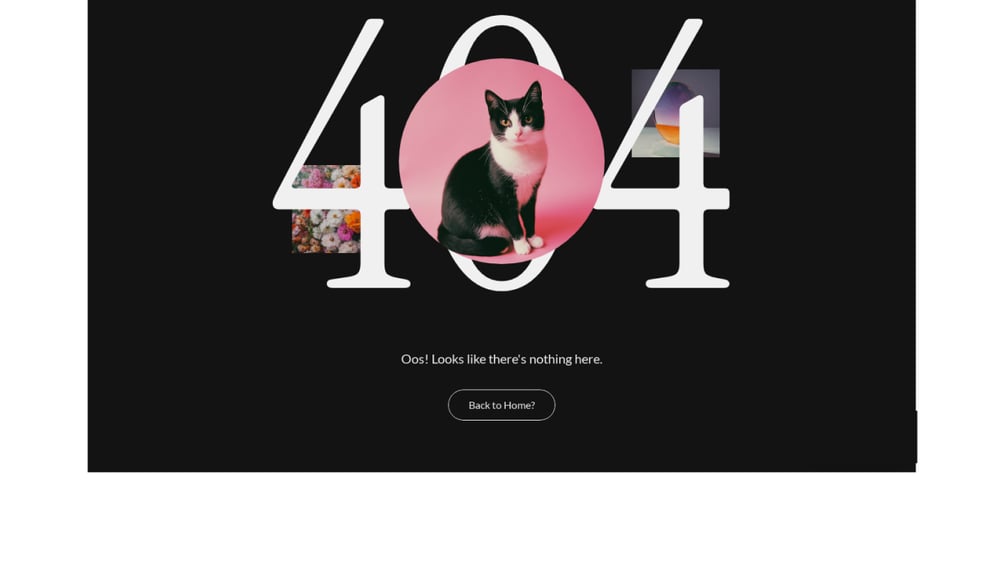This screenshot has width=1005, height=566.
Task: Click the lower flower bouquet image
Action: (x=326, y=231)
